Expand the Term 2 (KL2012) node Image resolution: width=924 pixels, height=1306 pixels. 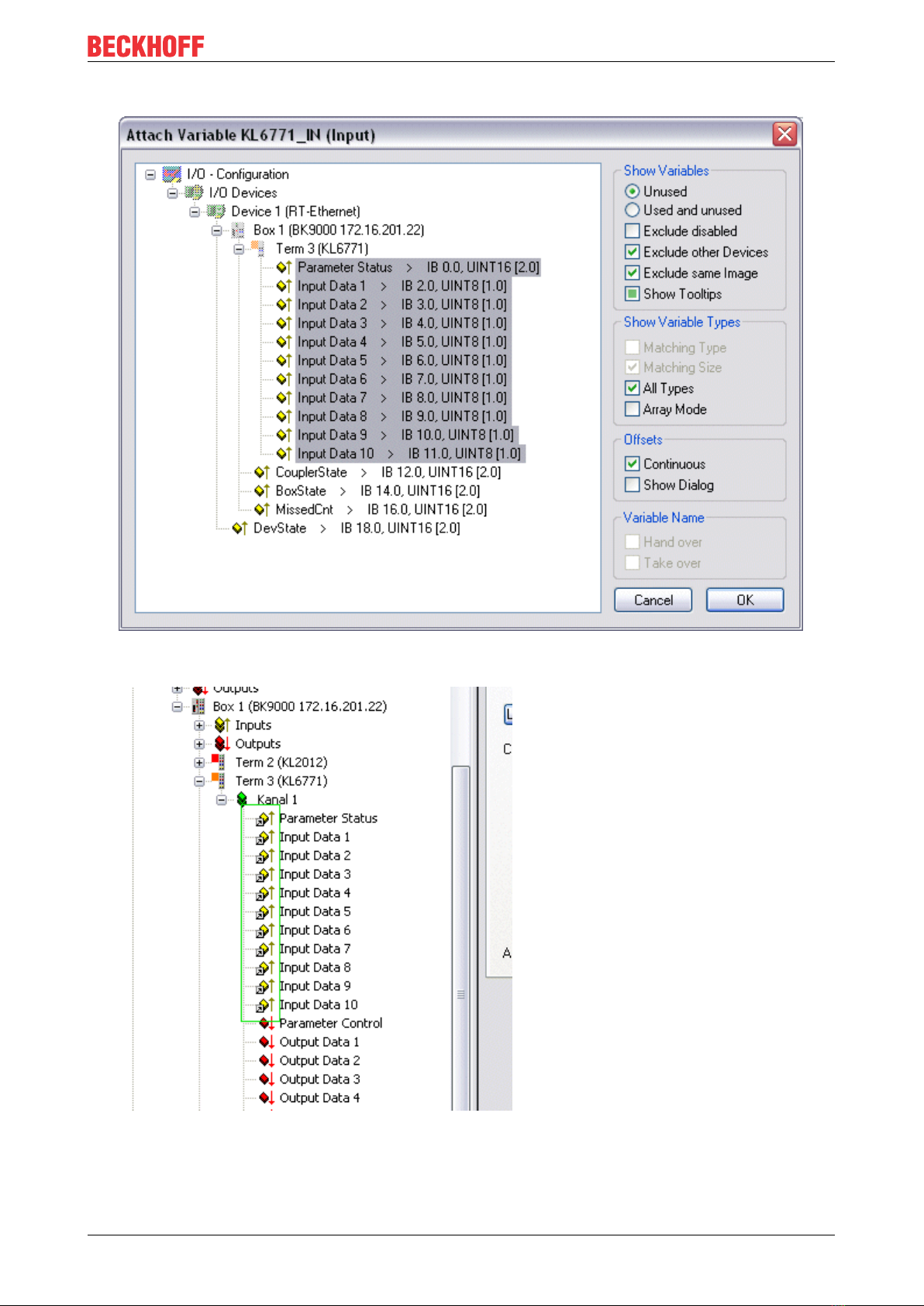click(x=199, y=763)
